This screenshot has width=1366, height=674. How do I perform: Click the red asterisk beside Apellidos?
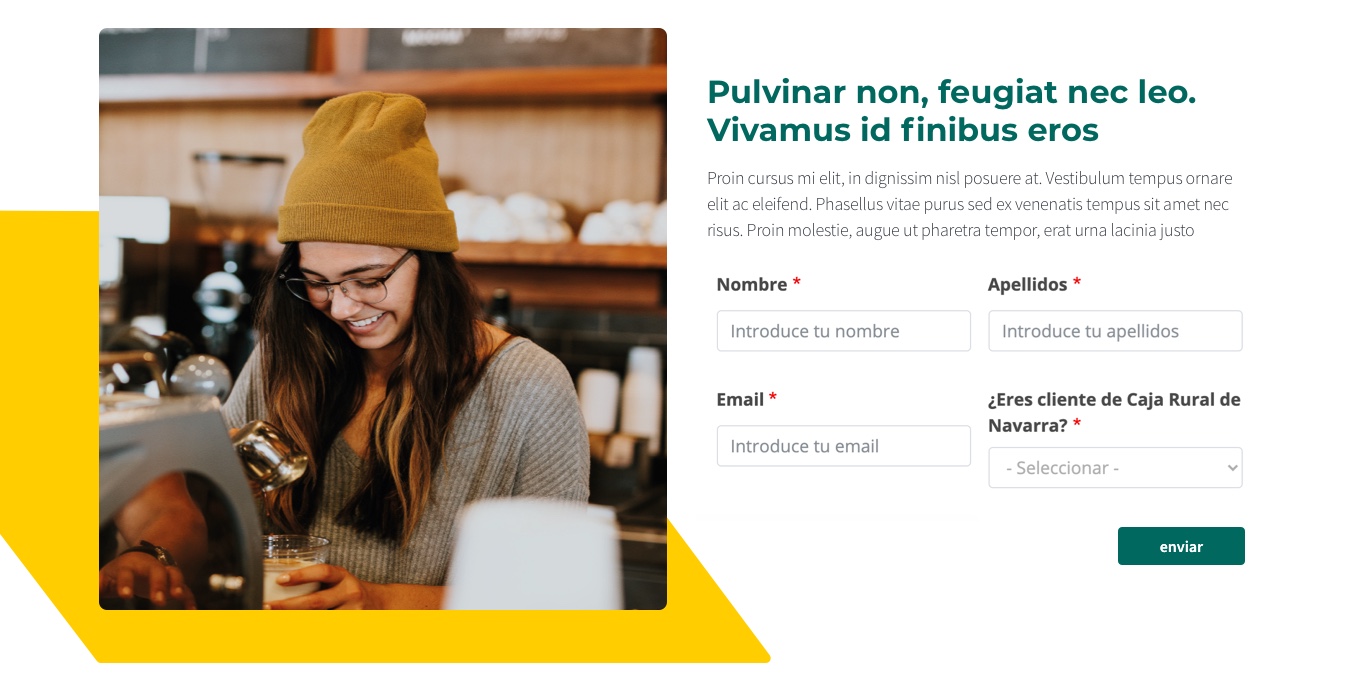pos(1077,283)
